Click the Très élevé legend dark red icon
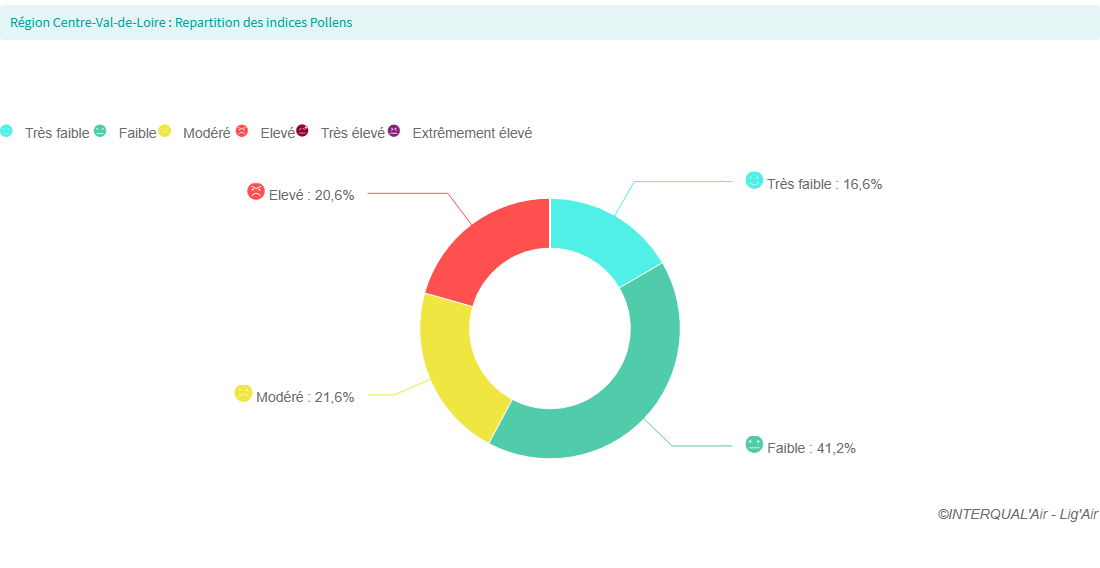This screenshot has width=1100, height=568. click(302, 131)
